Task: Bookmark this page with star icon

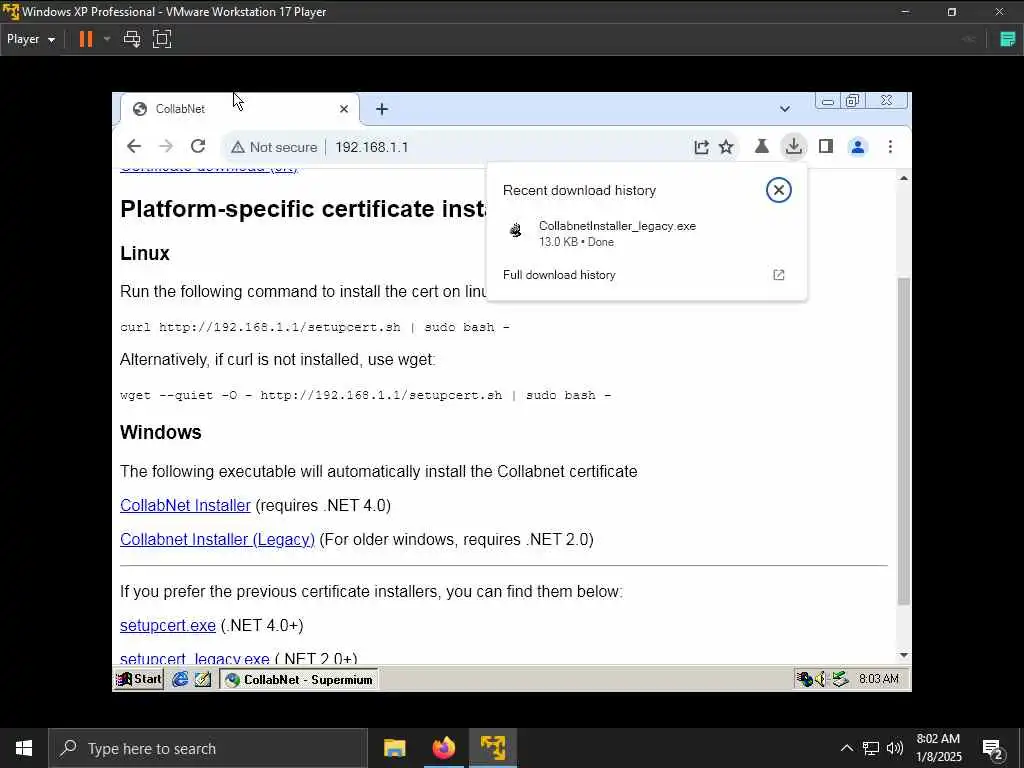Action: point(726,147)
